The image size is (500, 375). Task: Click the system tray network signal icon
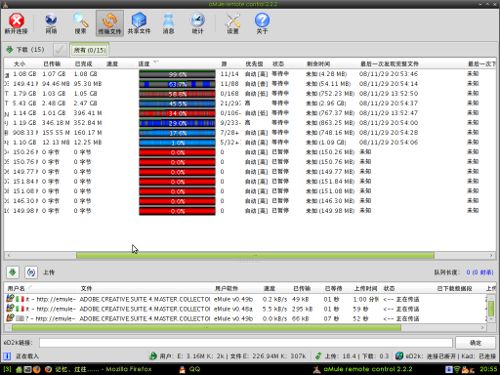coord(457,369)
